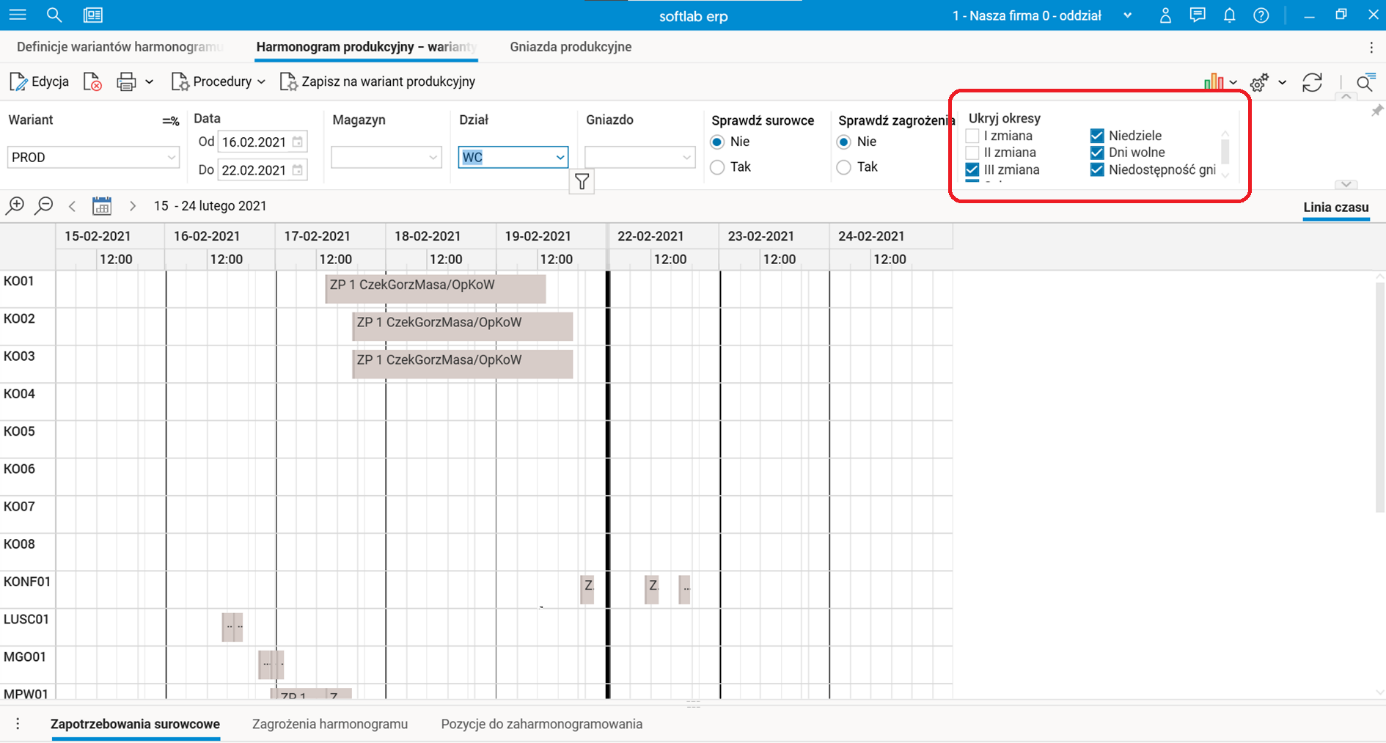The height and width of the screenshot is (743, 1386).
Task: Click the funnel filter icon
Action: (x=582, y=182)
